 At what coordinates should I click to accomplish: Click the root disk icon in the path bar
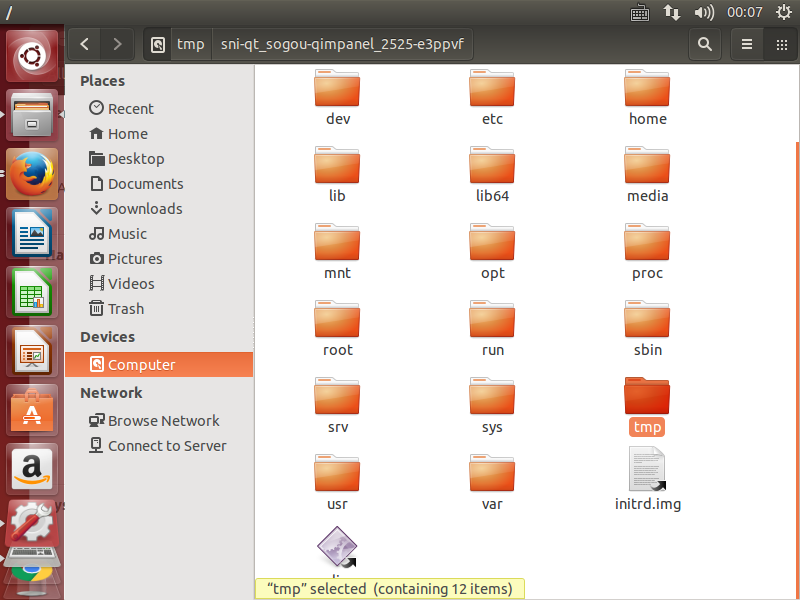158,44
